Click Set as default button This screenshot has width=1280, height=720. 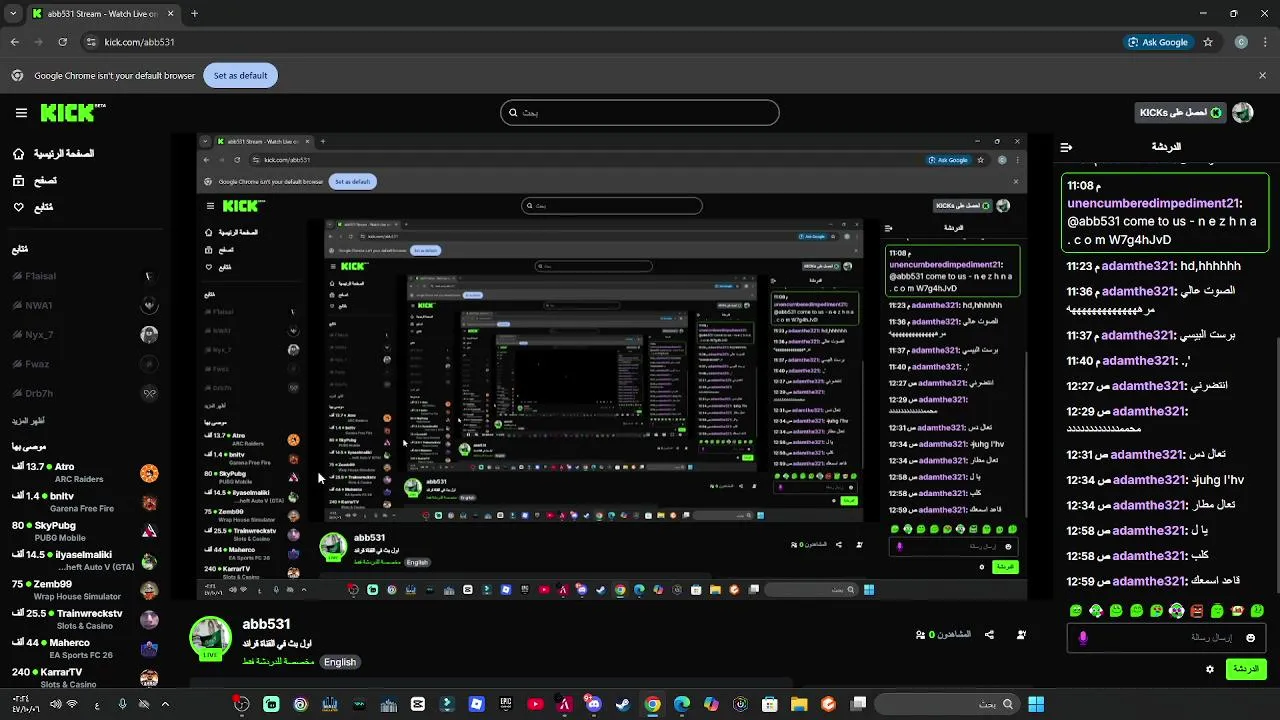(240, 76)
